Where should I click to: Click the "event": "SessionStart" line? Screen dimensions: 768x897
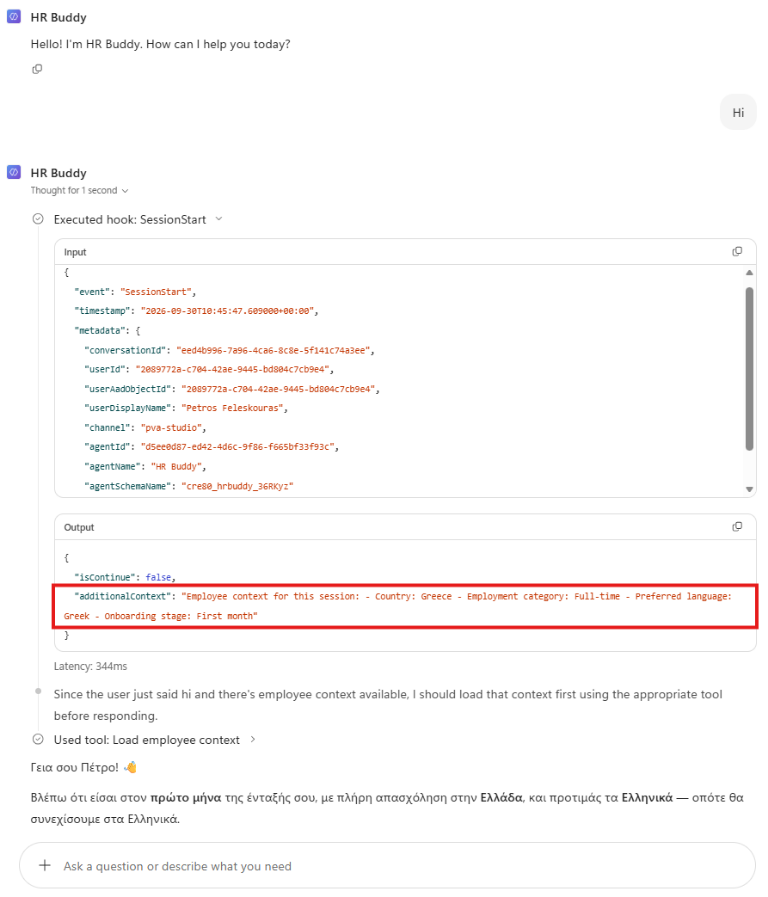(x=135, y=292)
